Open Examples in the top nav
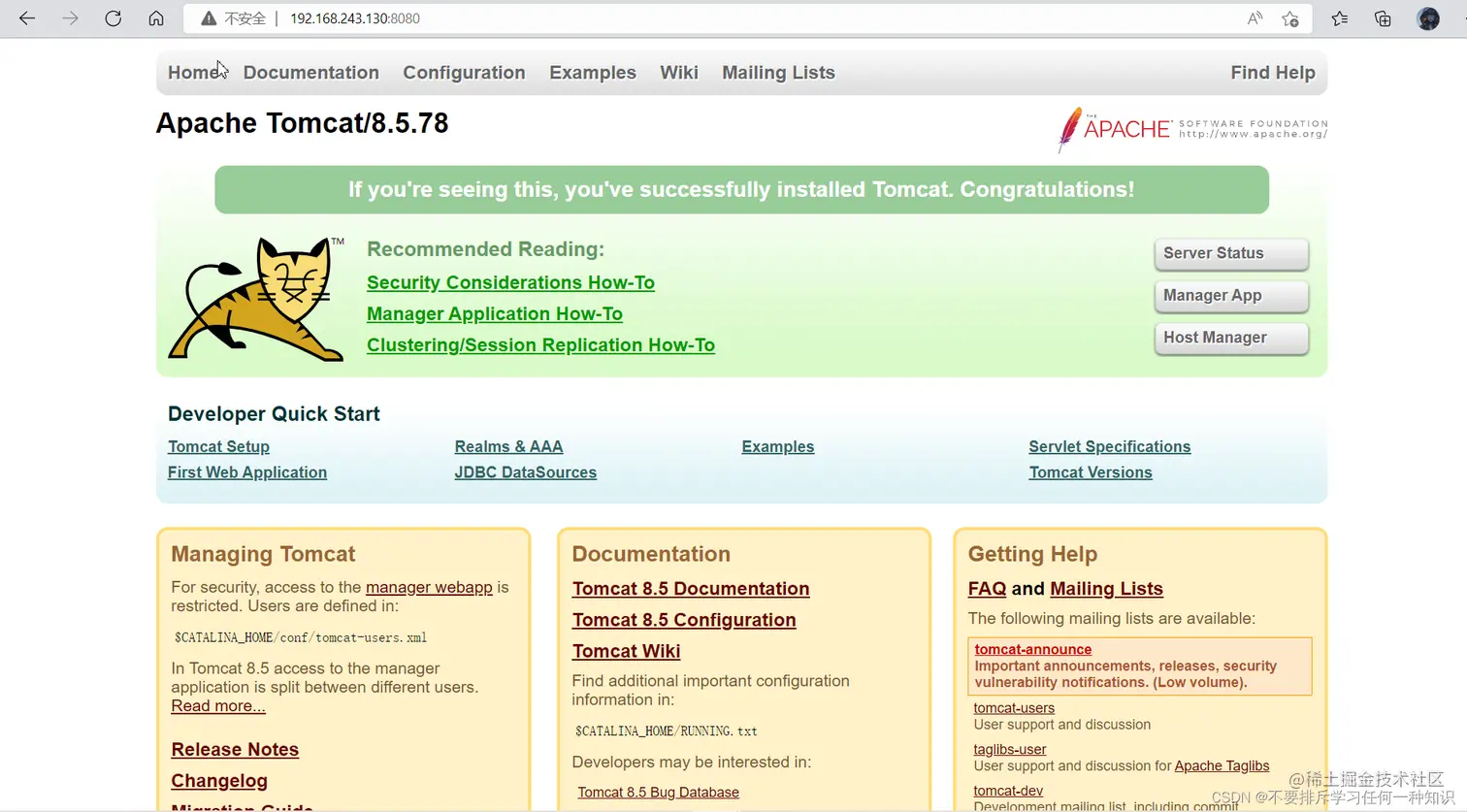Viewport: 1467px width, 812px height. [593, 73]
